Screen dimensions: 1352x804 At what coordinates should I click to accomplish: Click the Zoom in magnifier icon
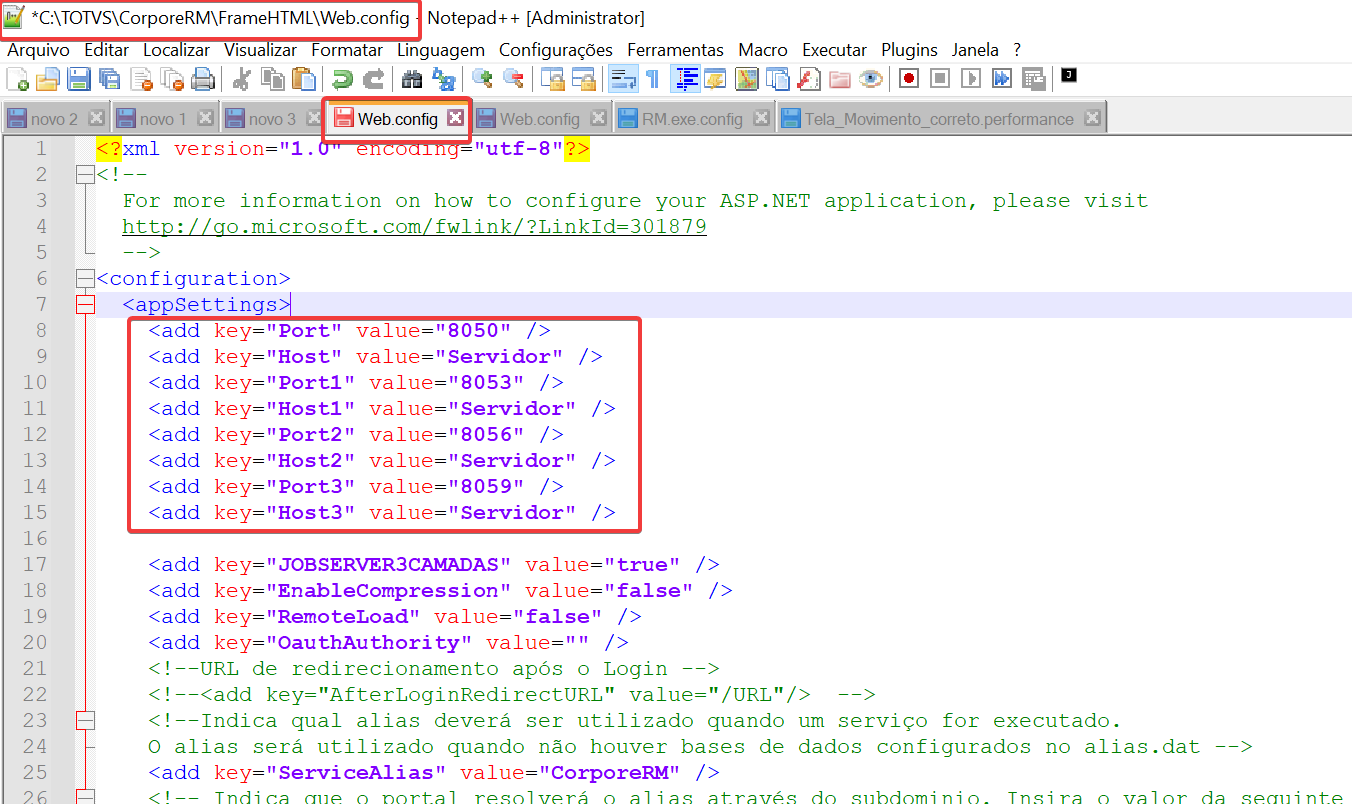pyautogui.click(x=482, y=79)
